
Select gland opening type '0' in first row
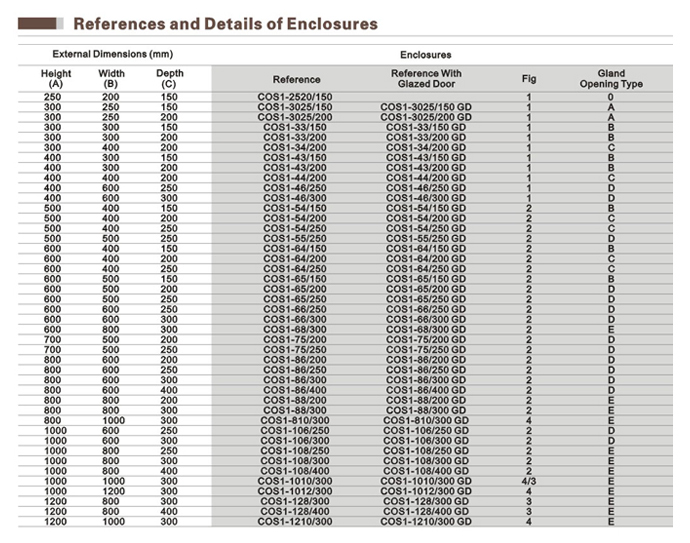tap(611, 97)
